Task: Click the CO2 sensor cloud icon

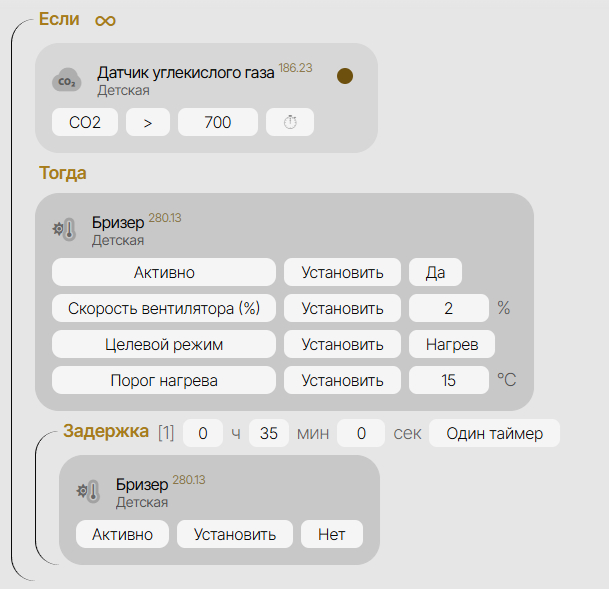Action: 67,81
